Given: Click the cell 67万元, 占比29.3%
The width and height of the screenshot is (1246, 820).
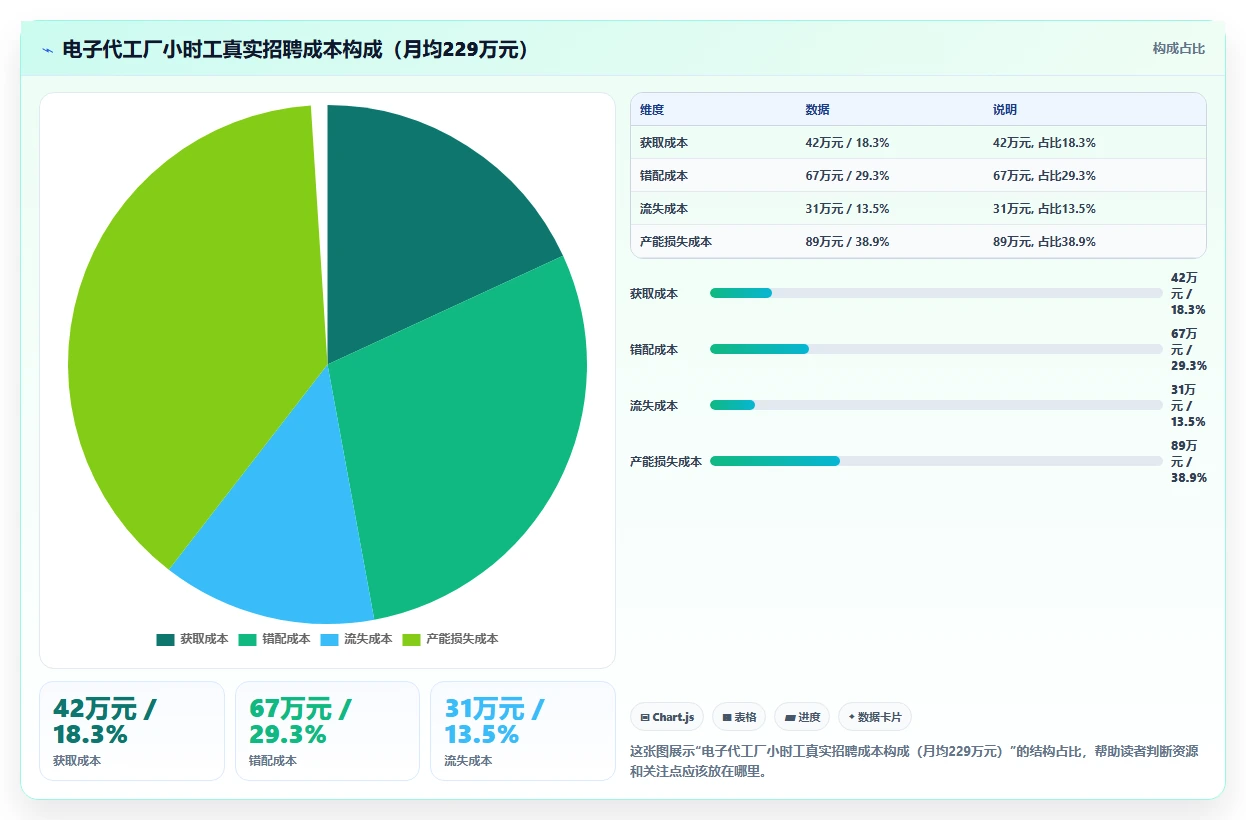Looking at the screenshot, I should point(1044,176).
